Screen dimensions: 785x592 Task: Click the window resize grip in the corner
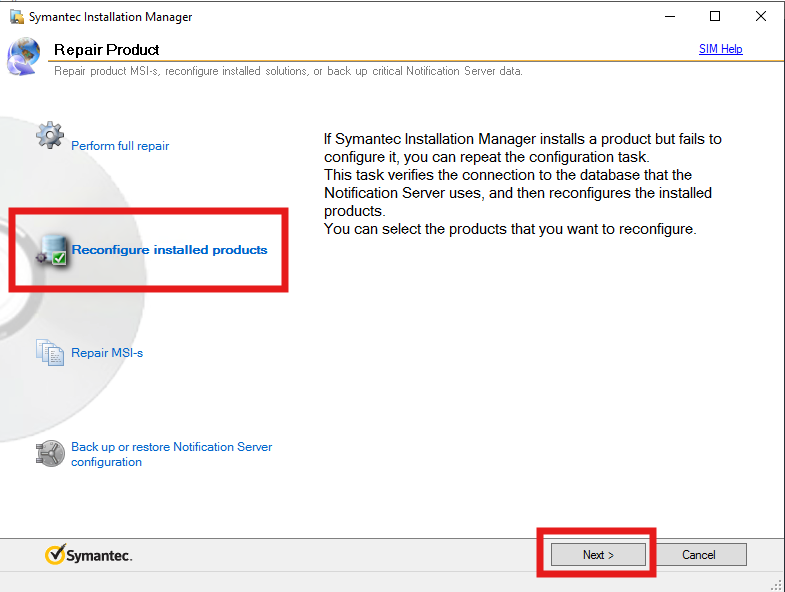tap(777, 584)
